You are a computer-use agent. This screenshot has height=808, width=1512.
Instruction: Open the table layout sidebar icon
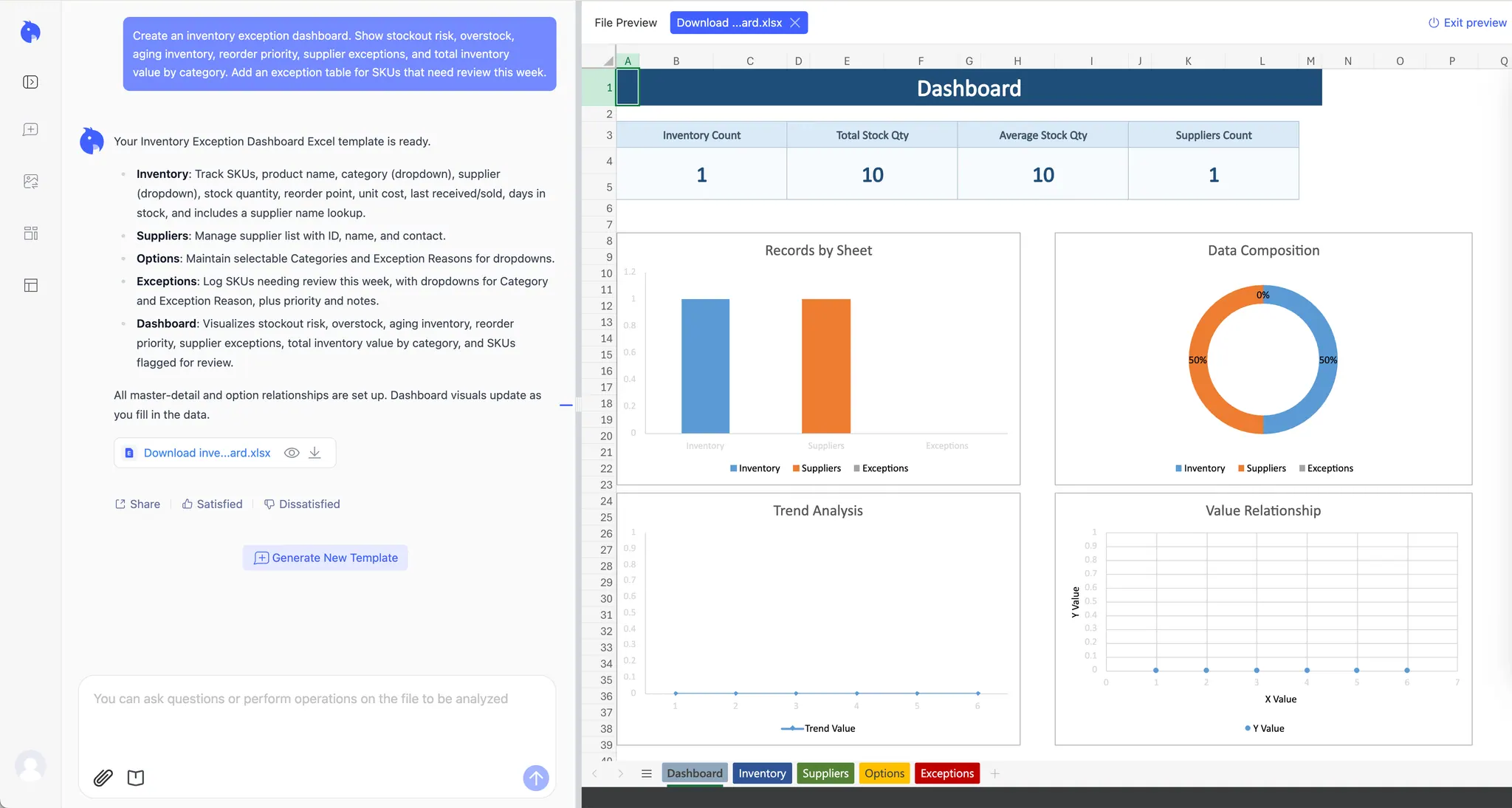pos(30,285)
